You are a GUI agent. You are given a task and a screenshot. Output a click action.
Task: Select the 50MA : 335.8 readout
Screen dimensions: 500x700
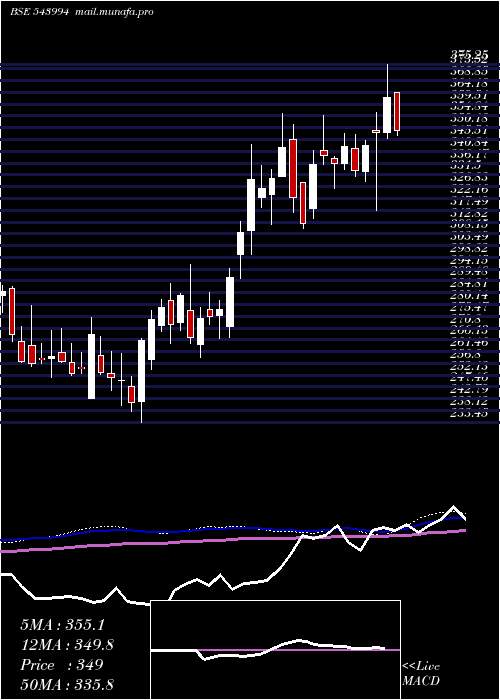[67, 684]
